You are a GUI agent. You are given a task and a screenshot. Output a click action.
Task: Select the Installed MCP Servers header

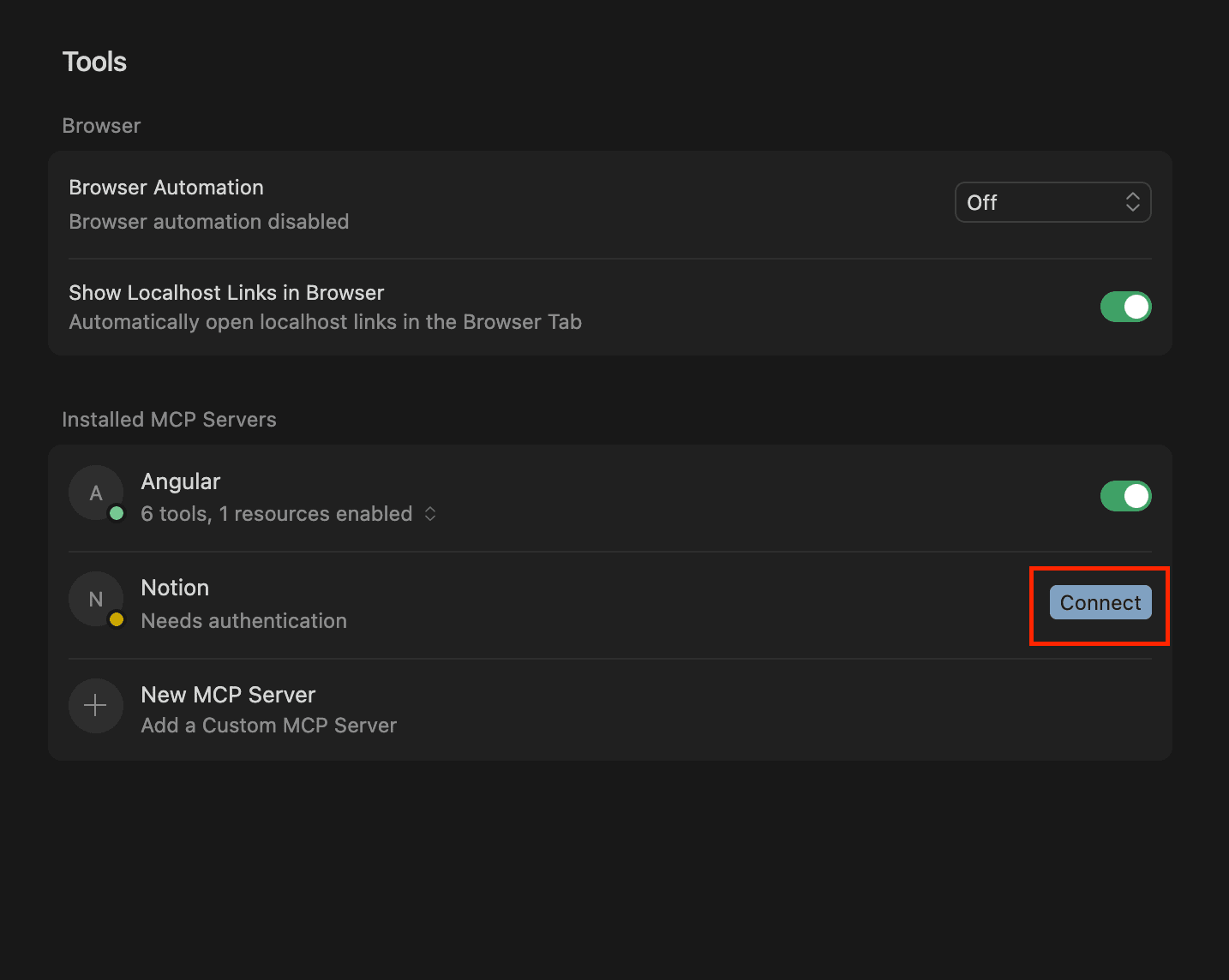pos(169,419)
